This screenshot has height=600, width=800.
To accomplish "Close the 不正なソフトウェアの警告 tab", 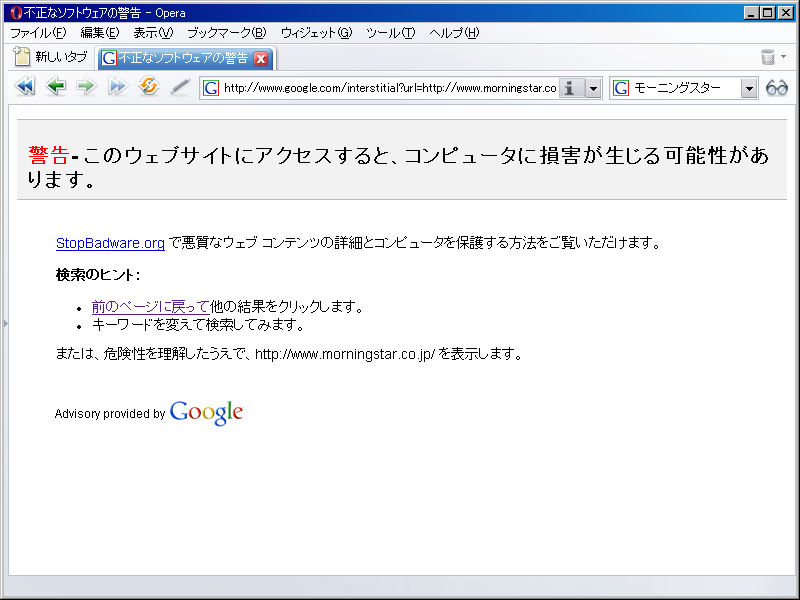I will click(x=261, y=59).
